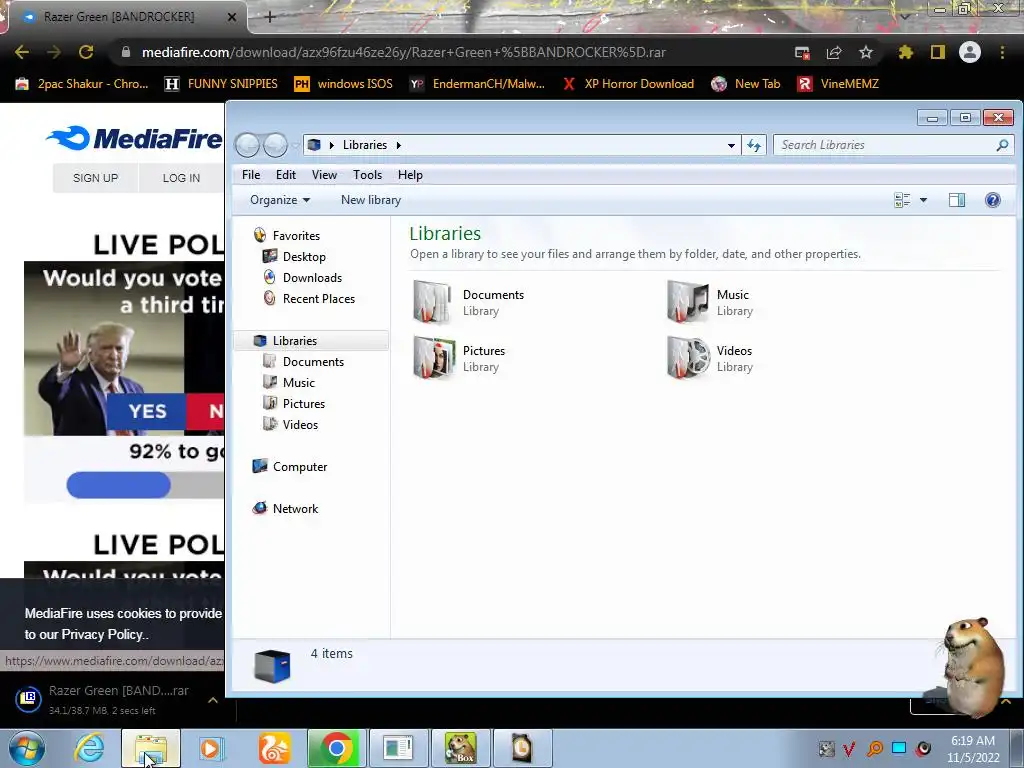Screen dimensions: 1024x768
Task: Open the Organize dropdown
Action: coord(280,200)
